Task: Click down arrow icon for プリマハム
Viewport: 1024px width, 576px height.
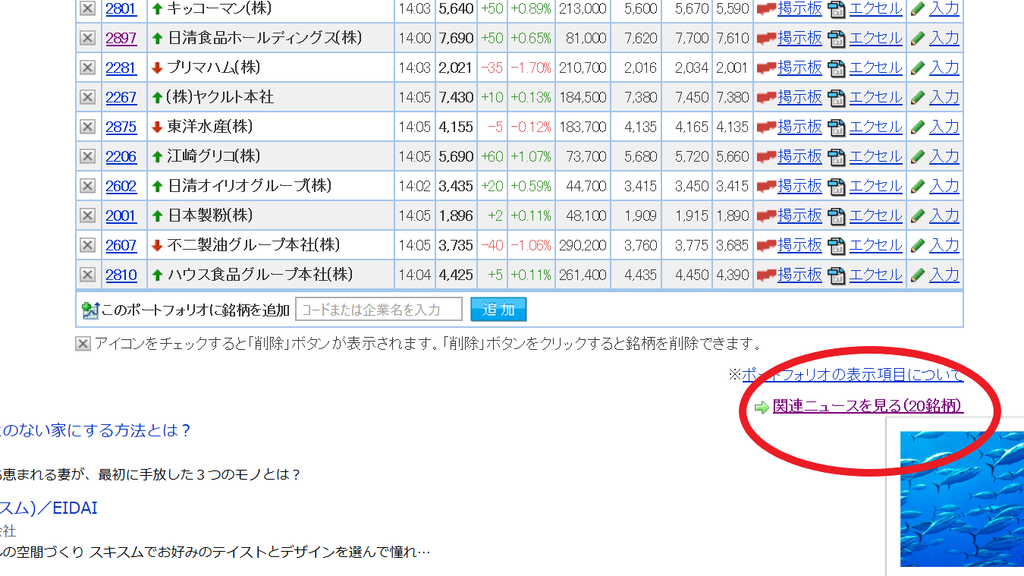Action: [x=157, y=68]
